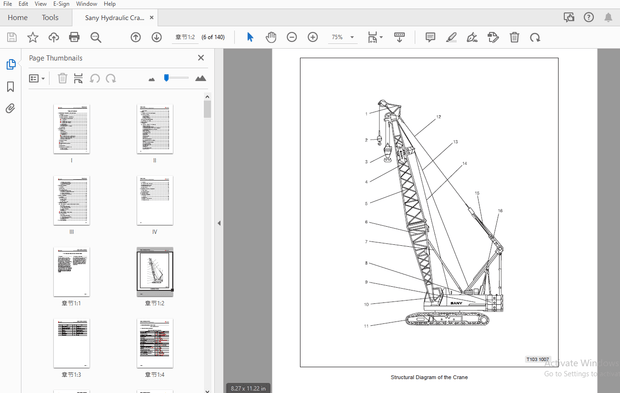Screen dimensions: 620x393
Task: Rotate thumbnails clockwise
Action: 111,78
